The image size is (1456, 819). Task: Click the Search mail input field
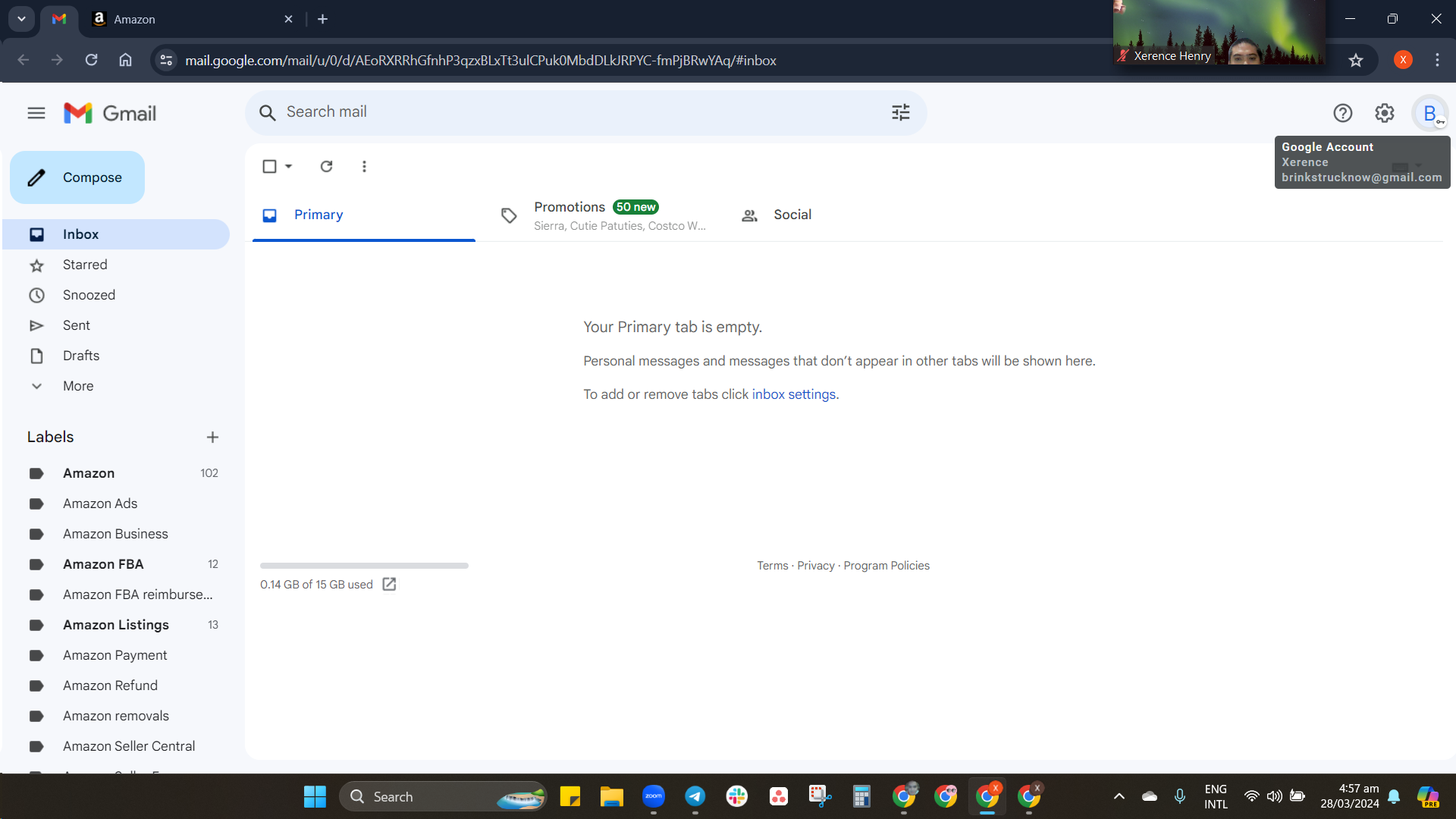[585, 113]
